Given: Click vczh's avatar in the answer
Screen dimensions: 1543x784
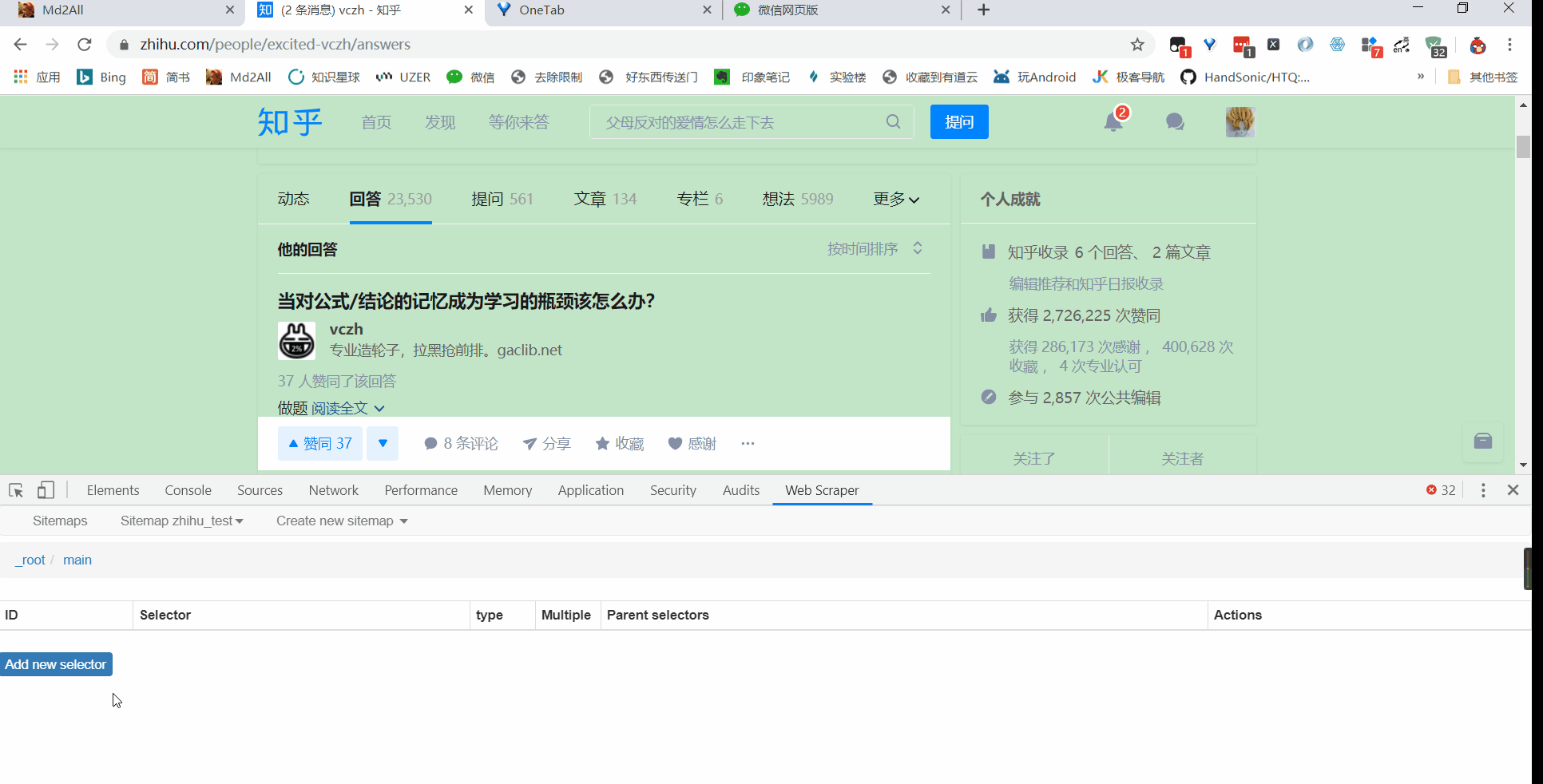Looking at the screenshot, I should (x=296, y=341).
